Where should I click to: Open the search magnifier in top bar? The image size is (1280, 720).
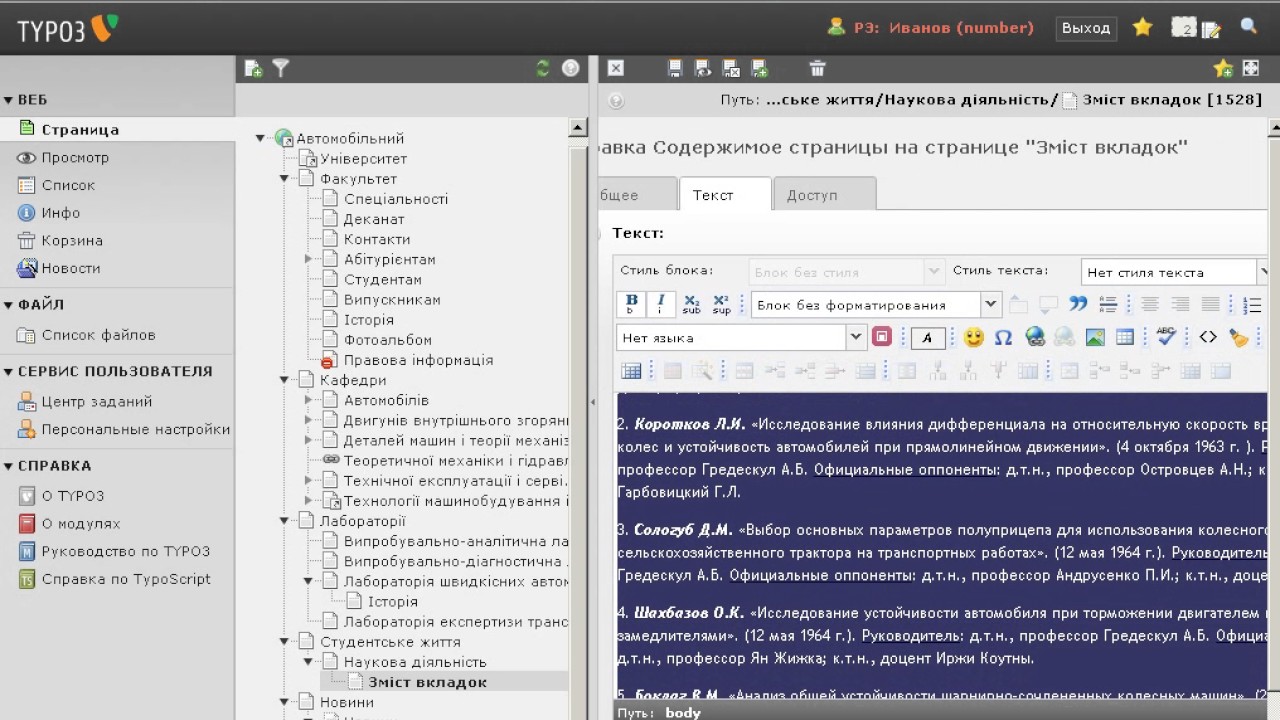pos(1249,27)
